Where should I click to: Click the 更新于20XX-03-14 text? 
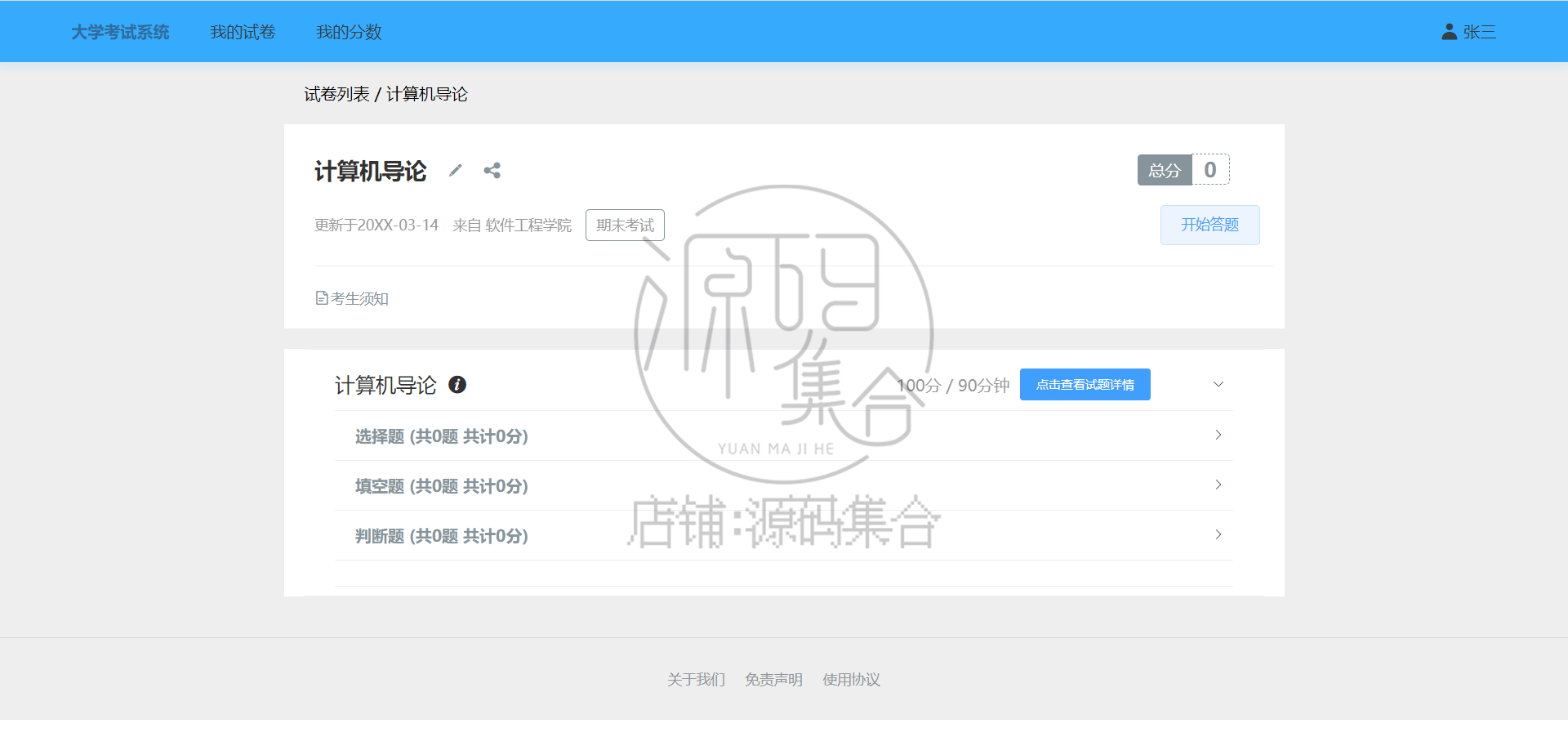point(376,225)
